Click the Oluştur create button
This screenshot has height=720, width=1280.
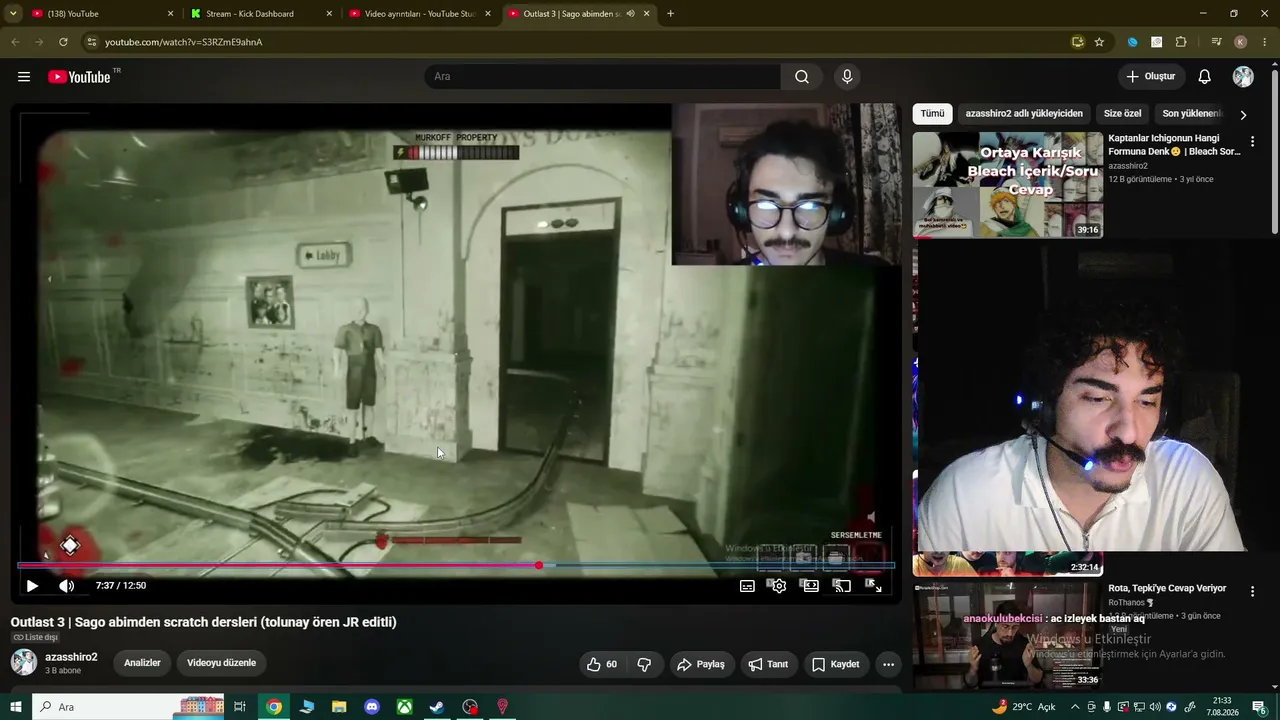point(1151,77)
